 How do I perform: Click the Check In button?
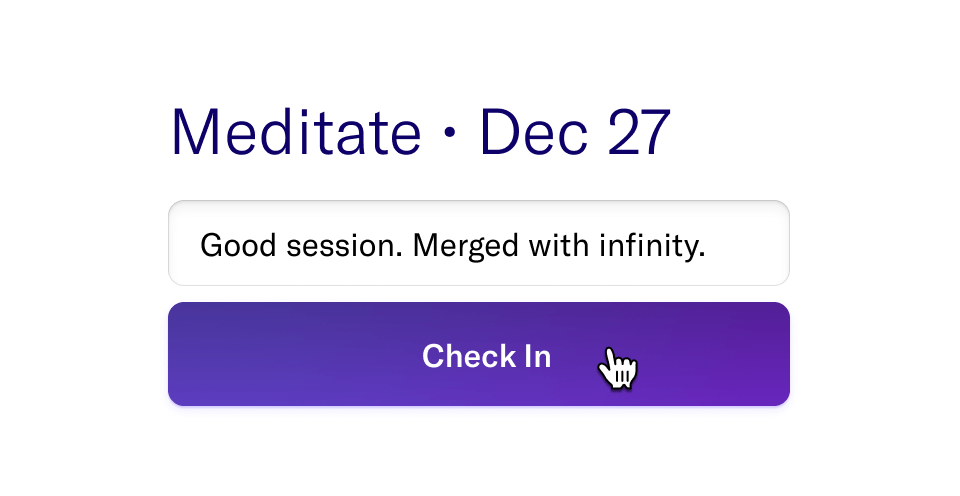click(479, 354)
